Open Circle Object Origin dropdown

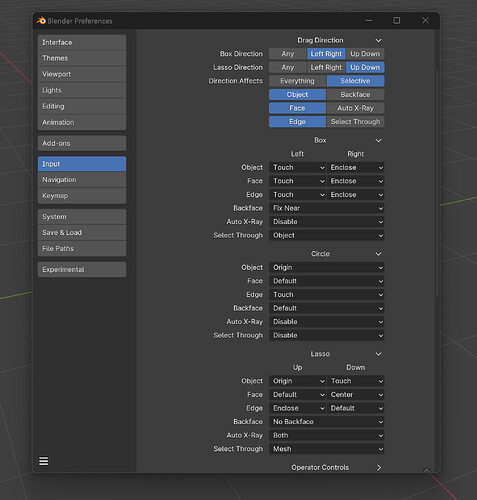point(327,268)
